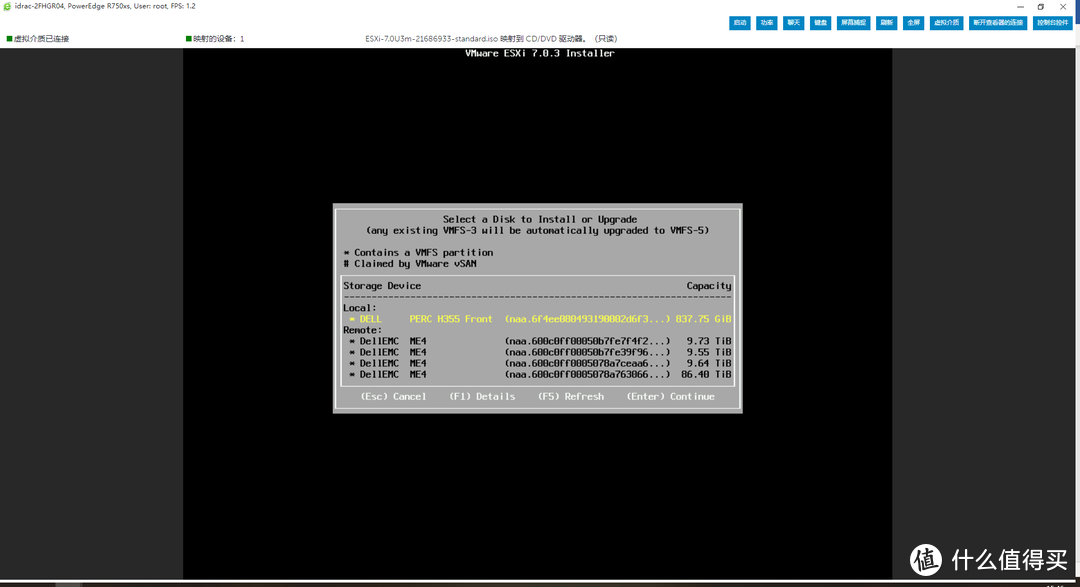
Task: Click the VMware ESXi 7.0.3 Installer title
Action: [539, 53]
